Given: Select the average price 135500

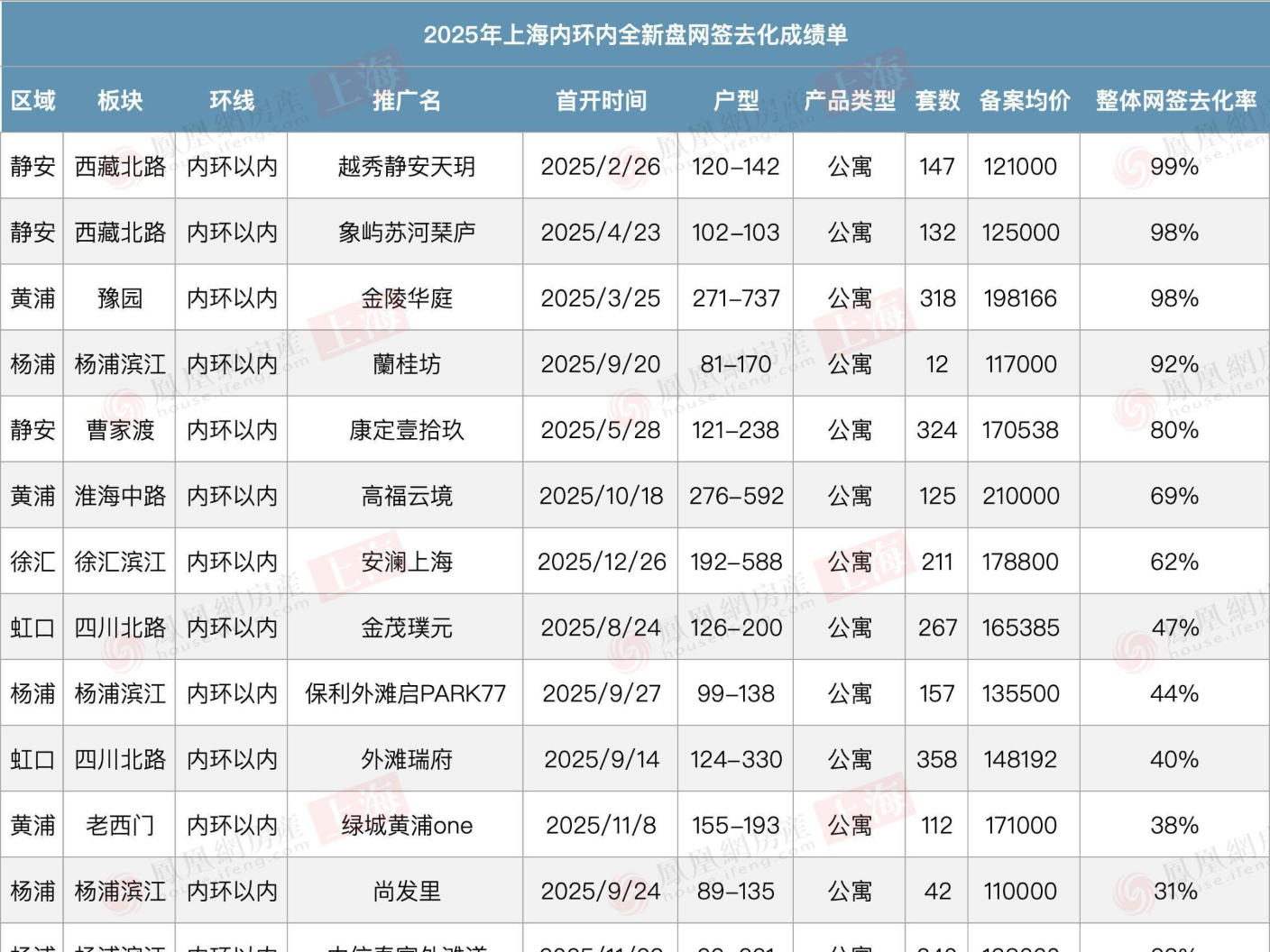Looking at the screenshot, I should pyautogui.click(x=1020, y=693).
